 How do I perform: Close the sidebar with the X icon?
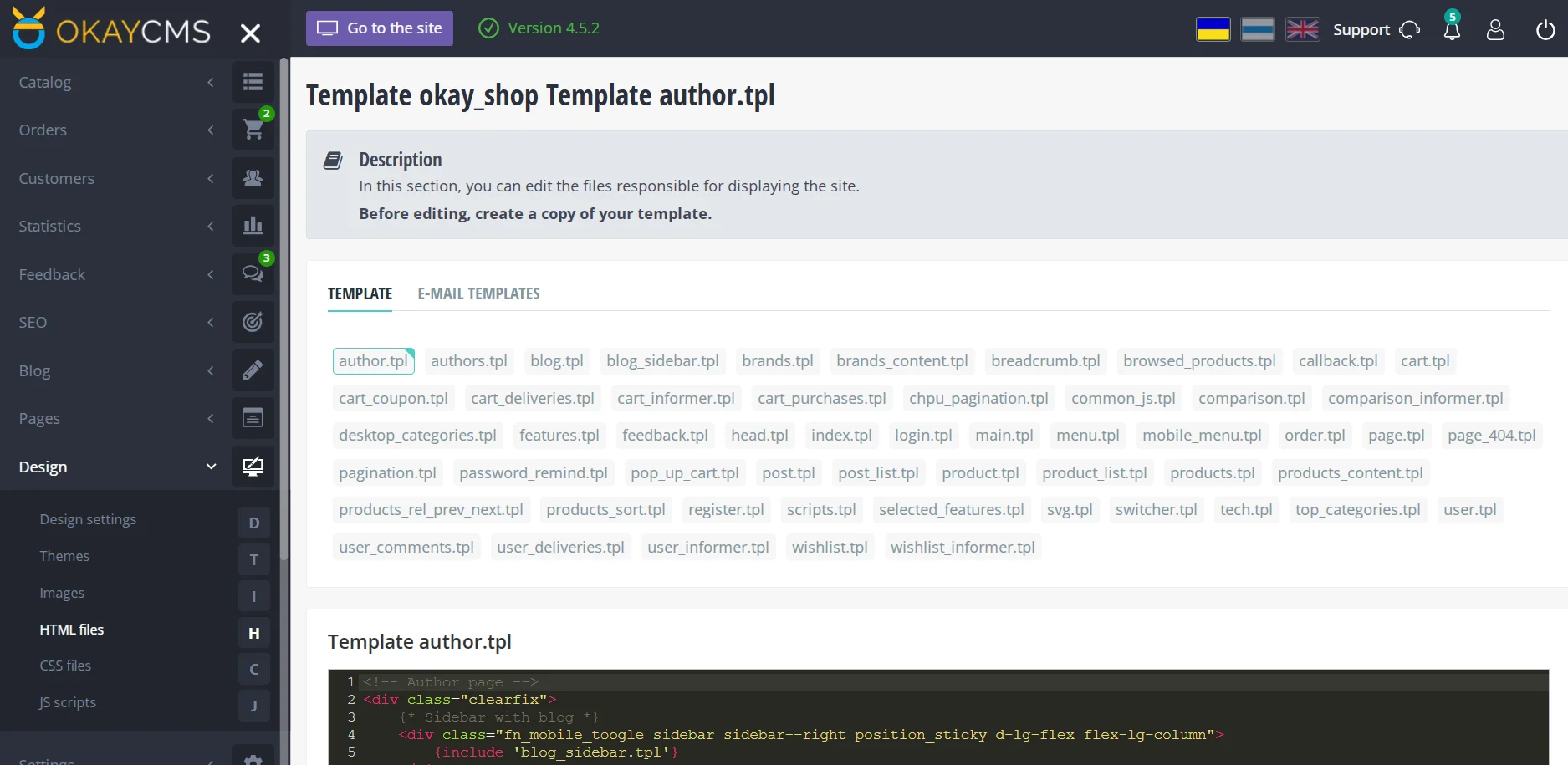[250, 33]
